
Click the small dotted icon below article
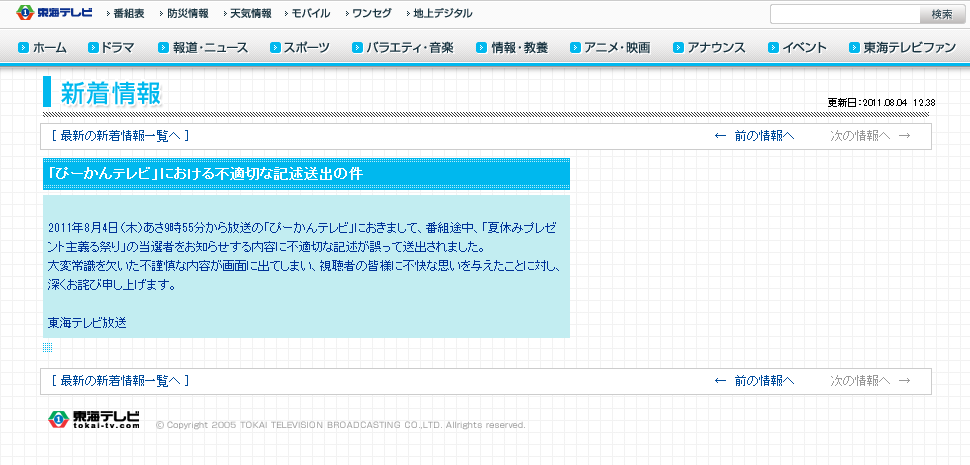(x=48, y=348)
